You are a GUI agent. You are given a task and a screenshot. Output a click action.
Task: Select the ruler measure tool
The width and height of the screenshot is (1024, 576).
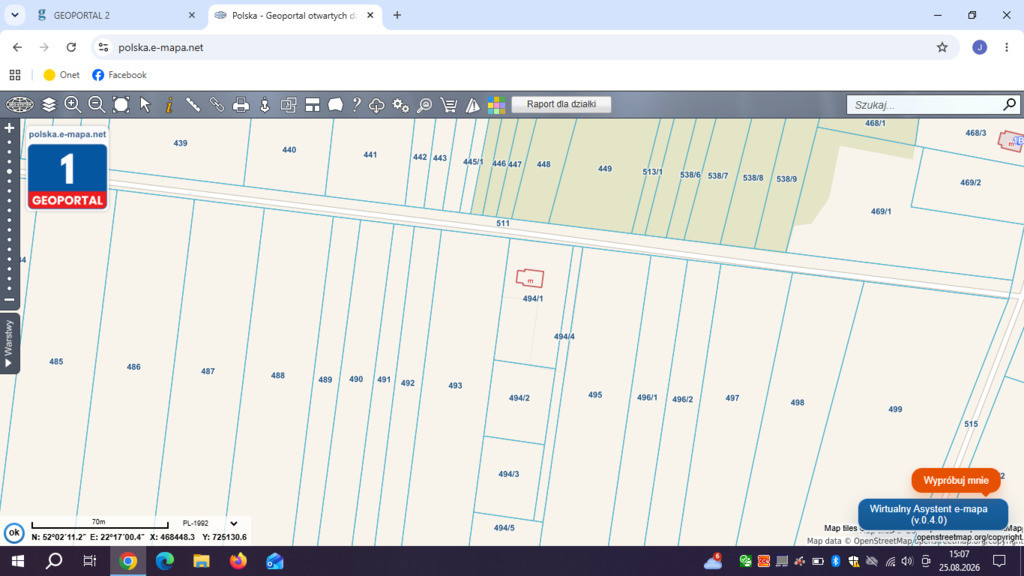193,104
